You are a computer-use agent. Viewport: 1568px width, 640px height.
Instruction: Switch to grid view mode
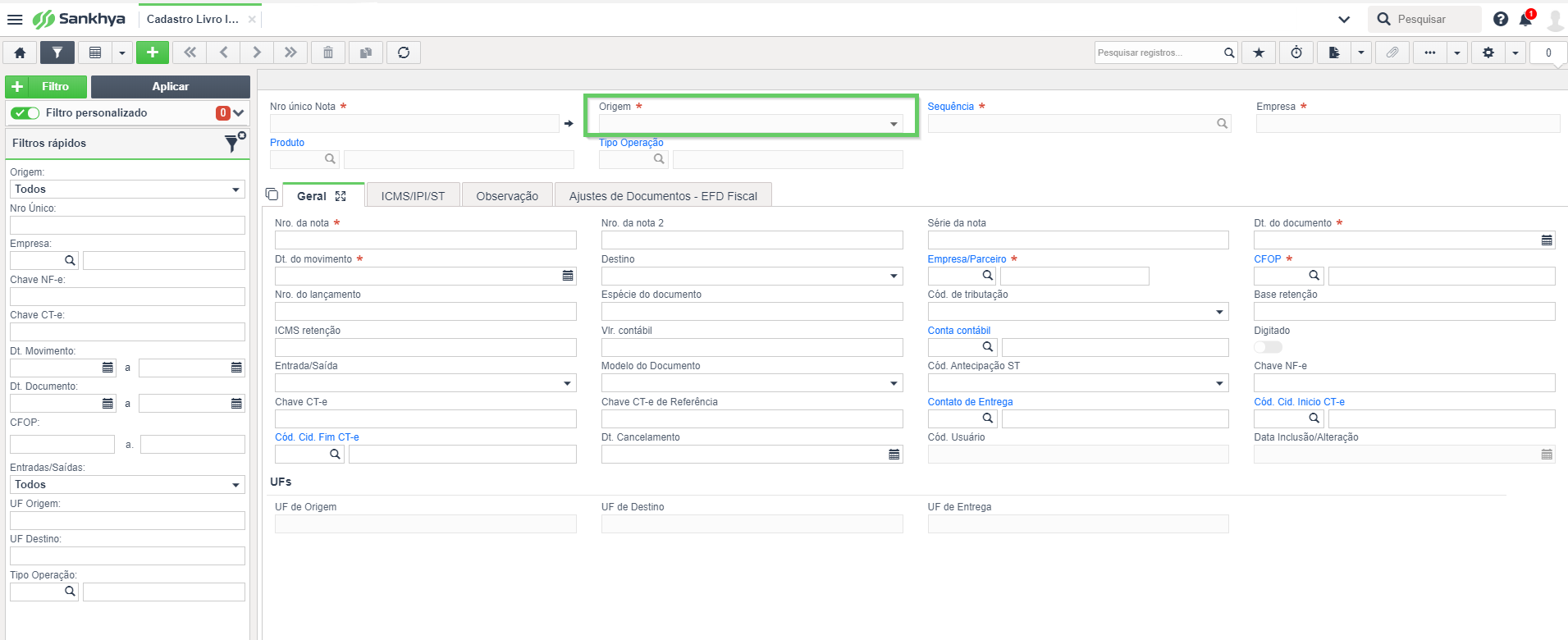(x=95, y=53)
